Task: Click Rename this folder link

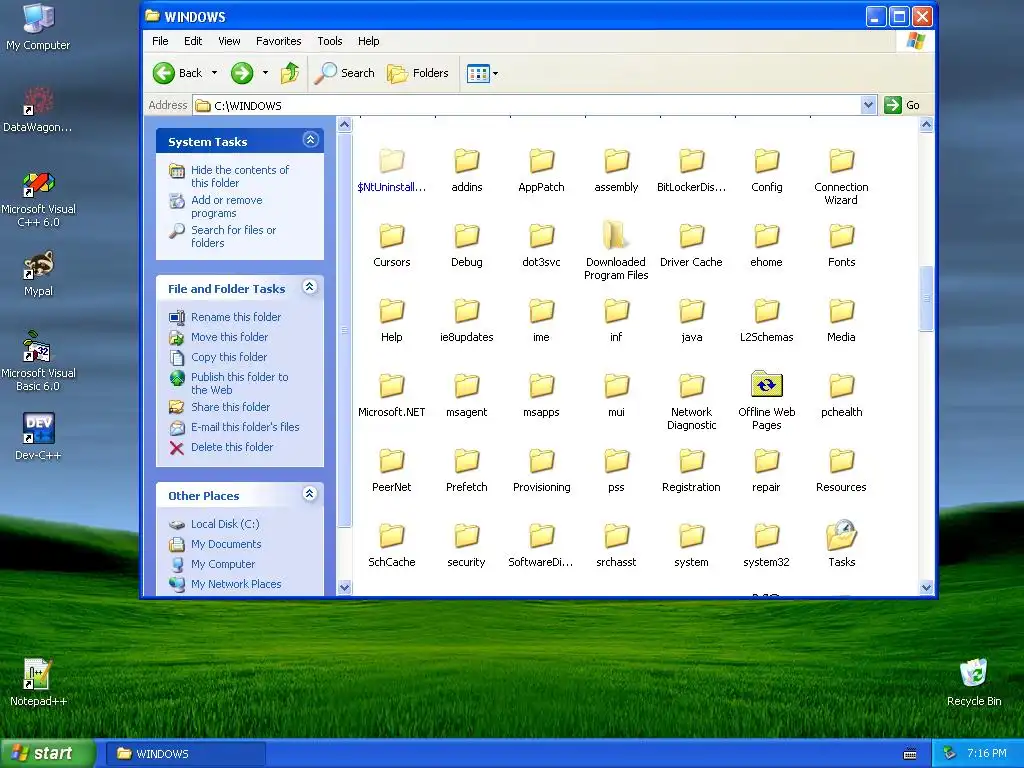Action: coord(236,317)
